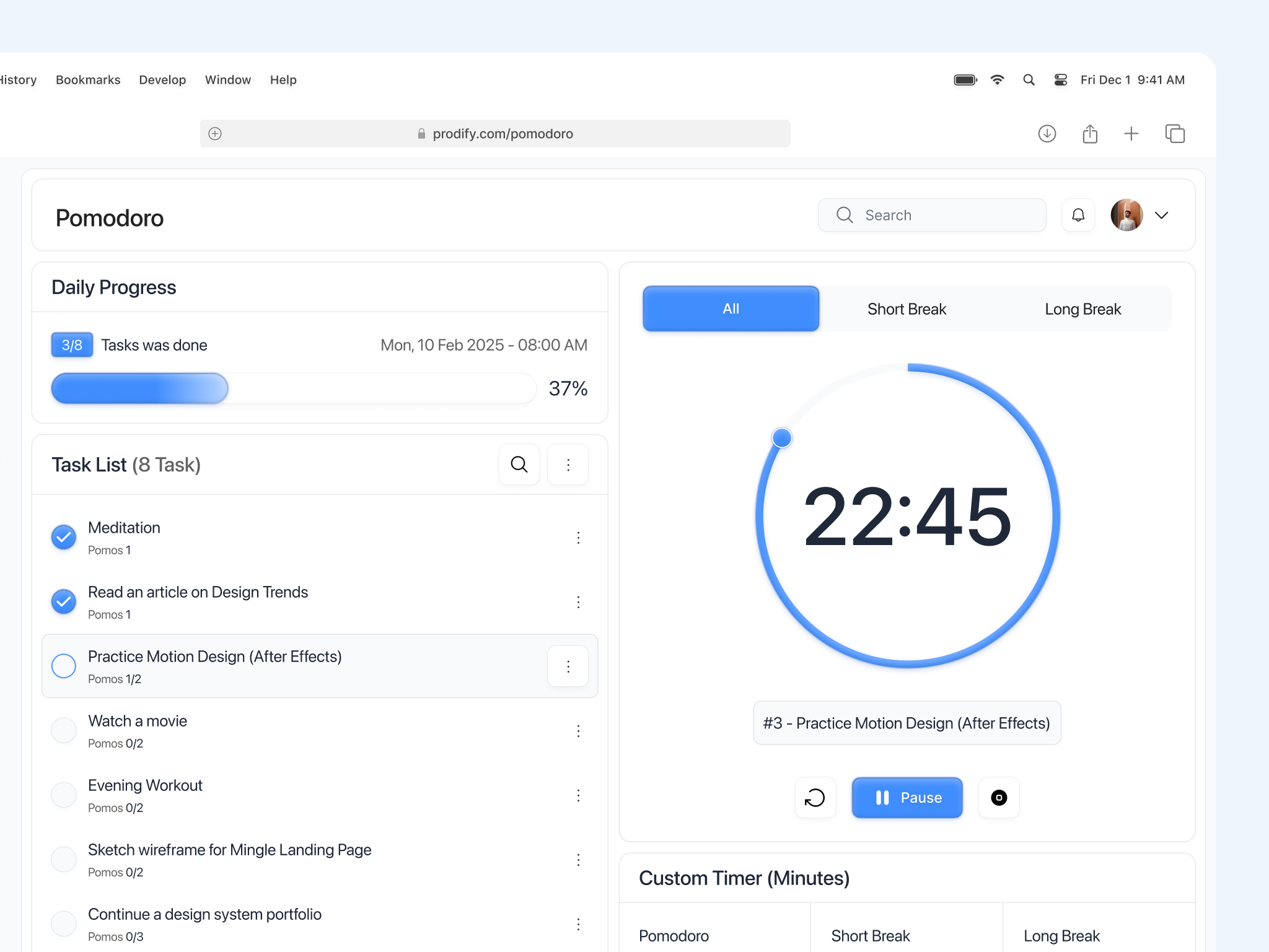Click the Safari share icon
Image resolution: width=1269 pixels, height=952 pixels.
1090,134
